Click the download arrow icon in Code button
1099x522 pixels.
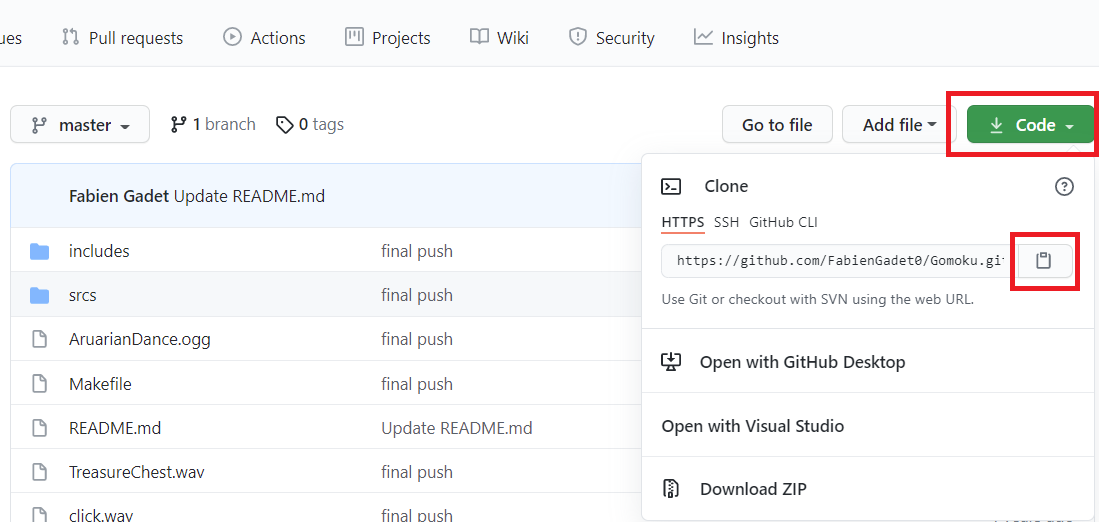tap(996, 125)
